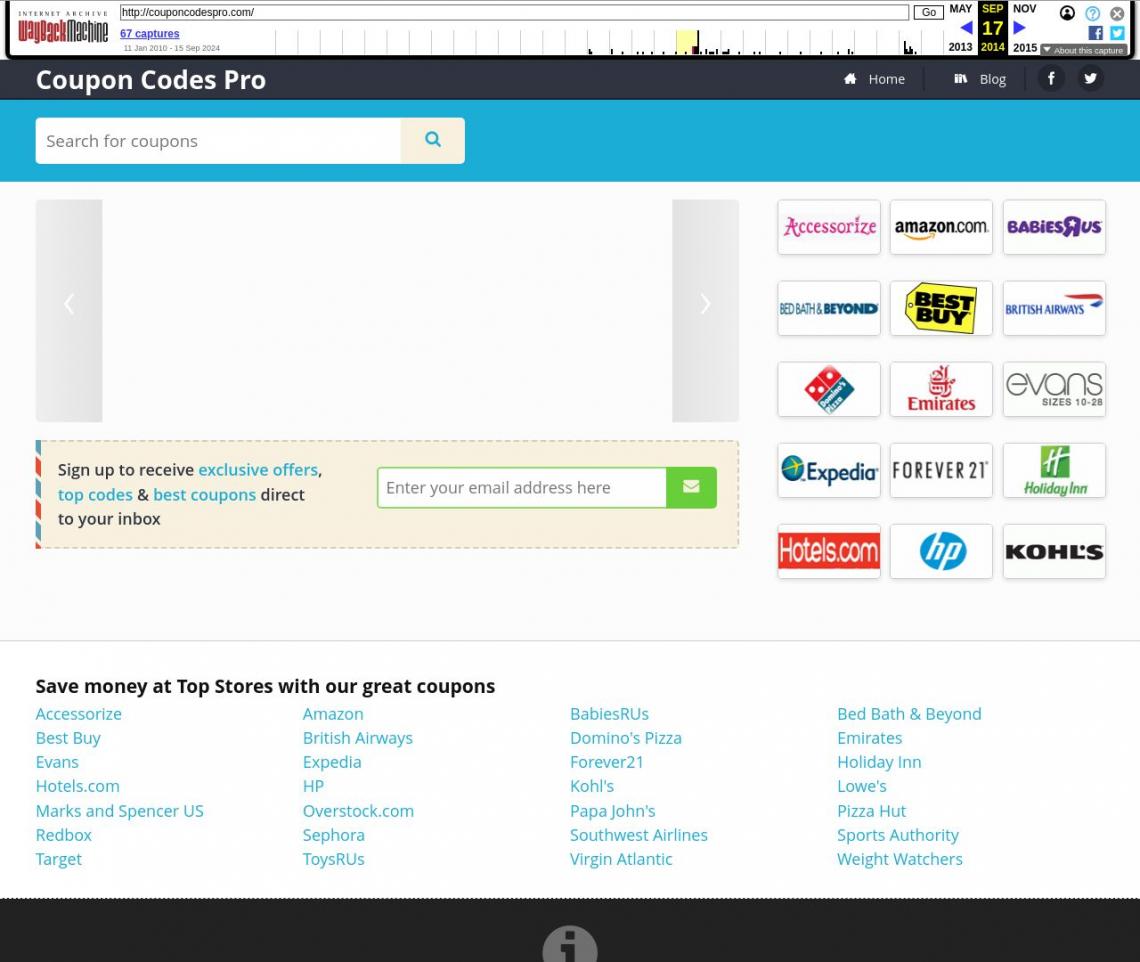Open the Target link
1140x962 pixels.
58,859
